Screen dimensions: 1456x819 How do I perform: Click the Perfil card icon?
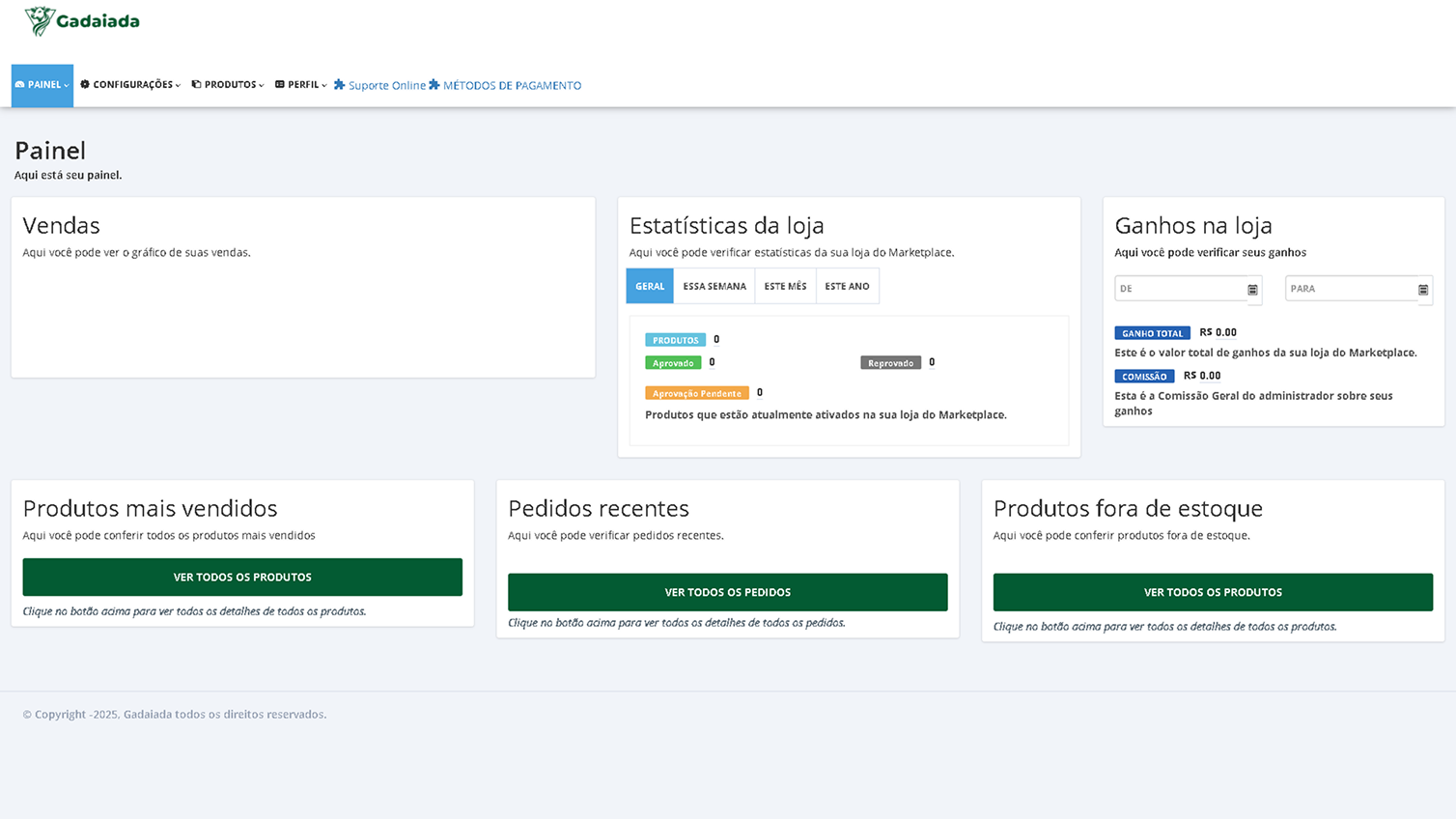(280, 85)
